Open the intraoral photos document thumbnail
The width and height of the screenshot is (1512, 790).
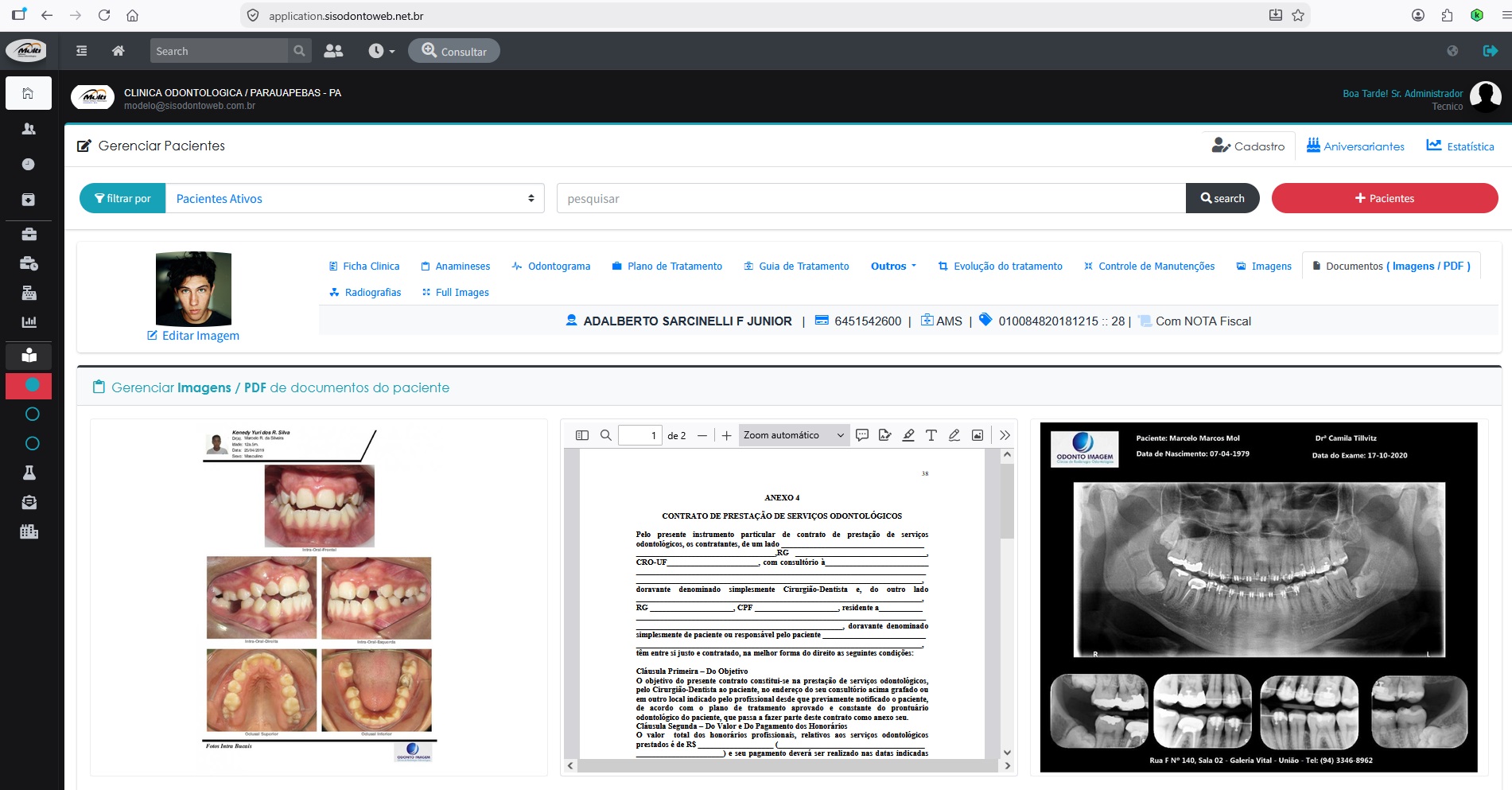click(319, 597)
